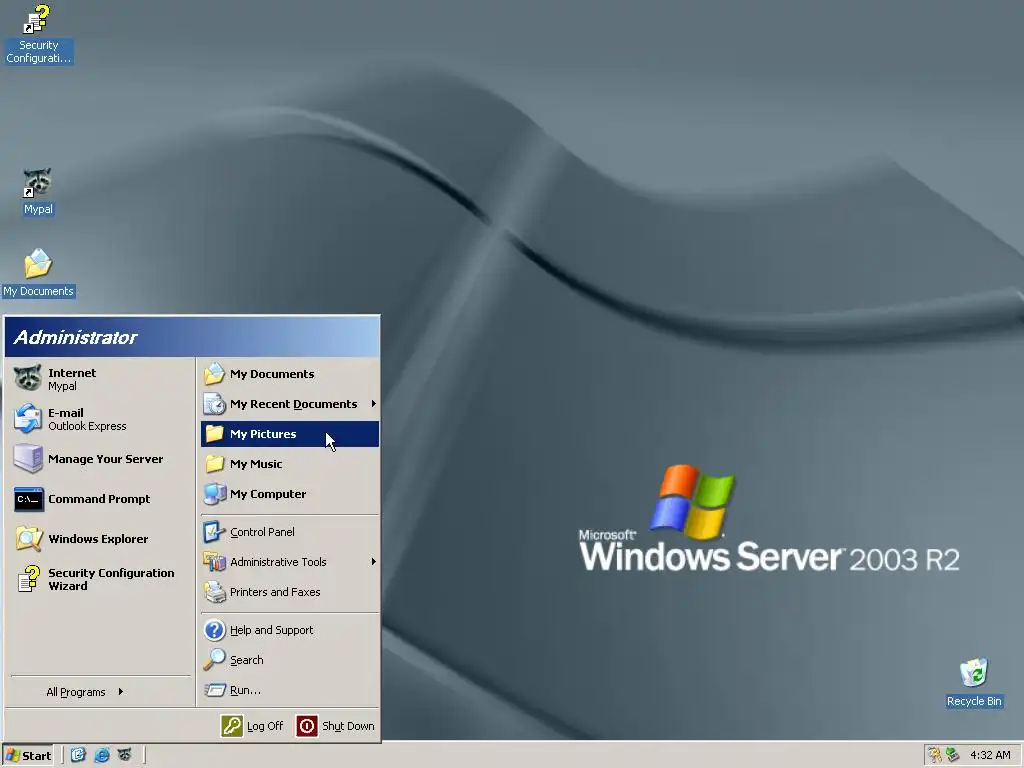
Task: Click Show Desktop quick launch icon
Action: tap(78, 755)
